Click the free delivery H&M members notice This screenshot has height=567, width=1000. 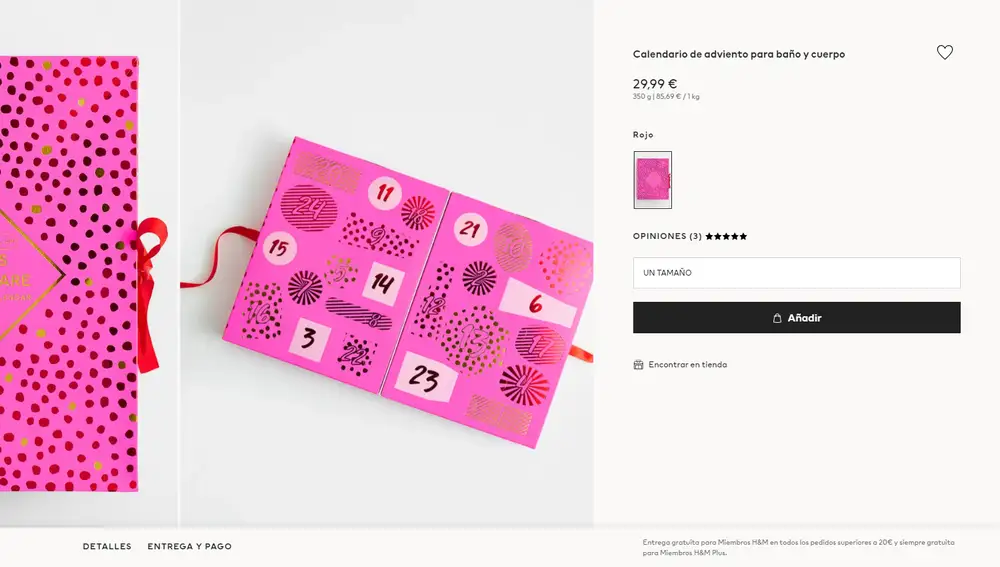[798, 547]
